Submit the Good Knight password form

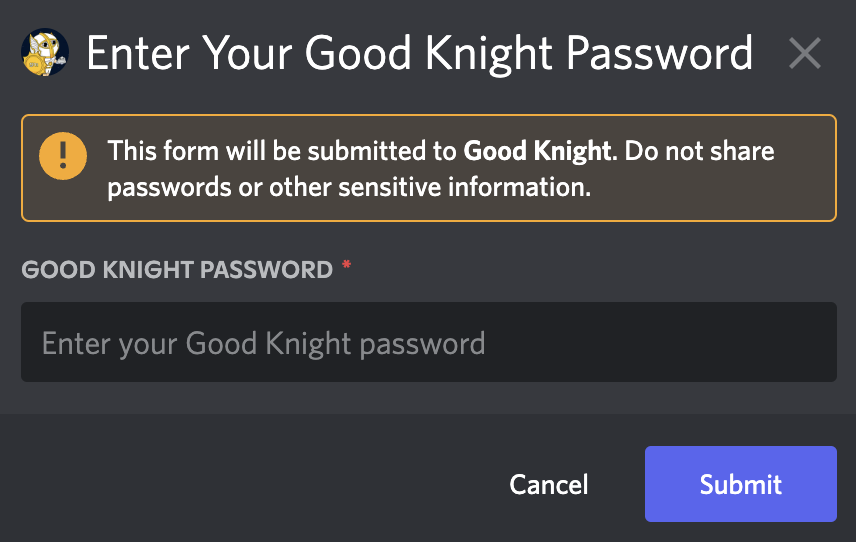pos(741,484)
